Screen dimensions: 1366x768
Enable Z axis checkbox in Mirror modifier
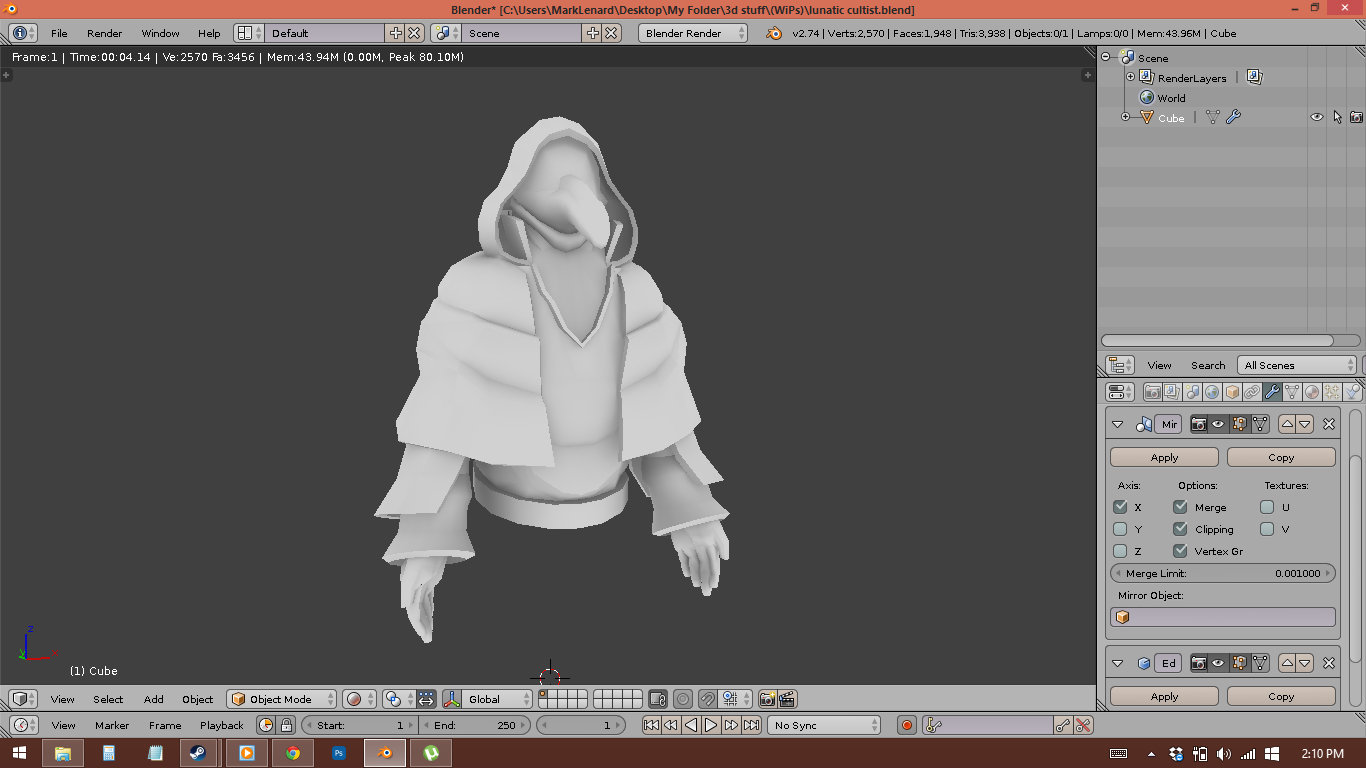(x=1120, y=551)
